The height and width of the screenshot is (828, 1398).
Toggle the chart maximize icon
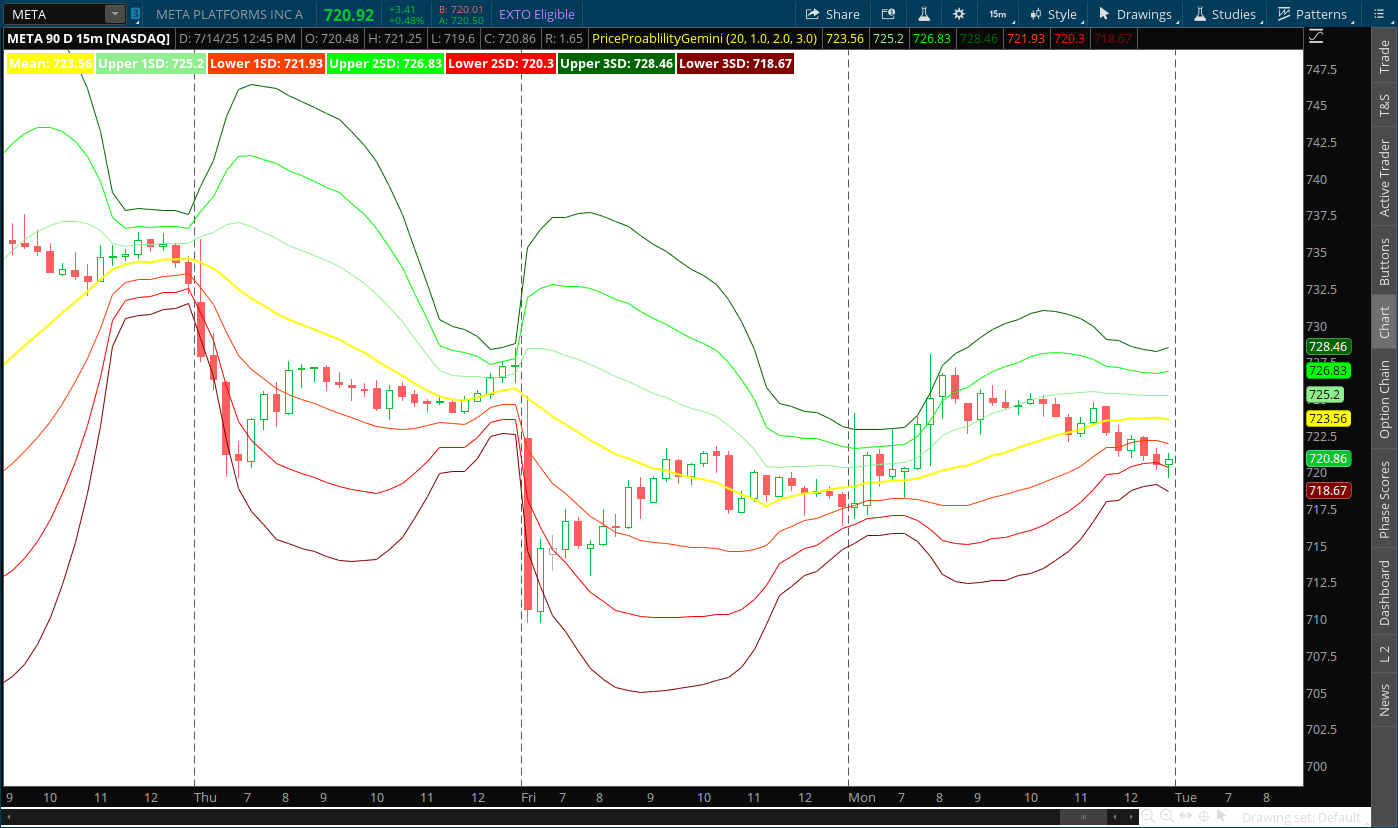click(x=1315, y=34)
